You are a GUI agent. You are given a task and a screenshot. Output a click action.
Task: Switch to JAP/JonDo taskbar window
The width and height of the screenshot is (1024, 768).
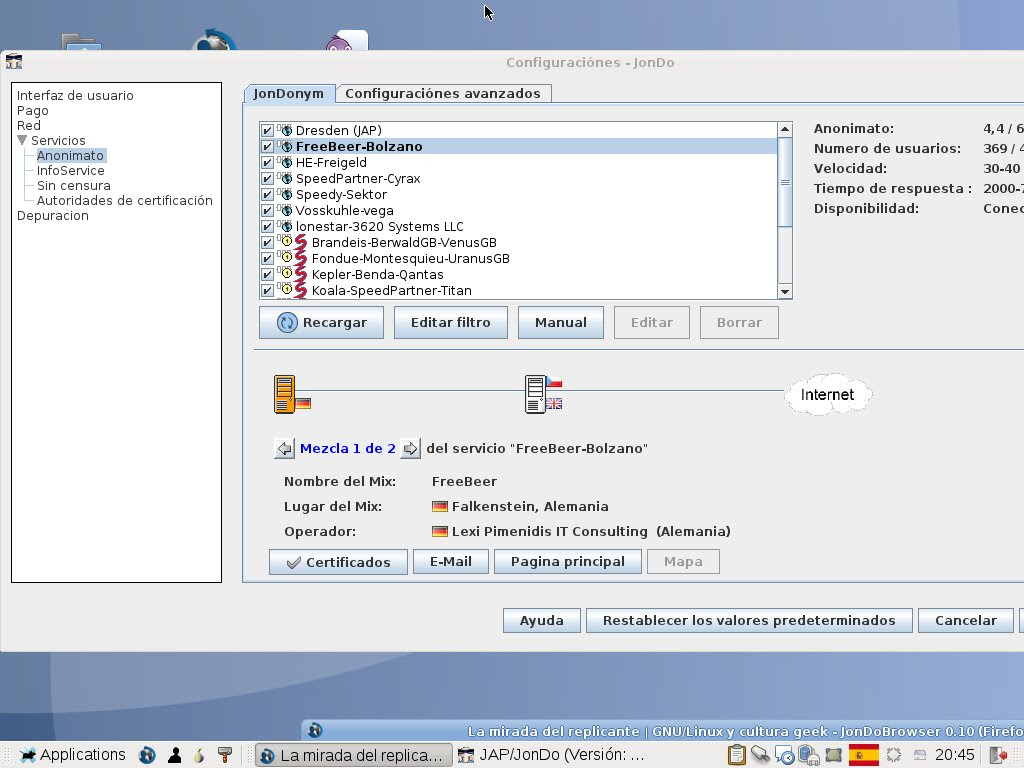[x=552, y=755]
